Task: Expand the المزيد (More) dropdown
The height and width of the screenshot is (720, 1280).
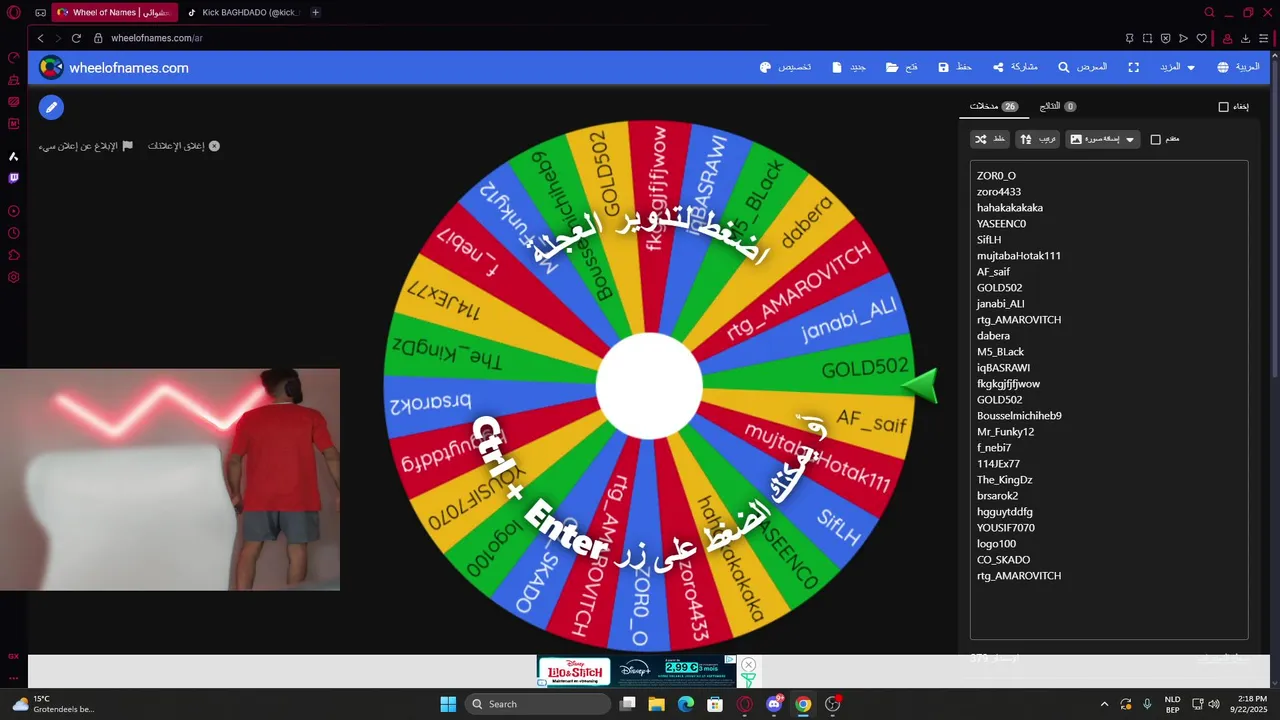Action: tap(1176, 67)
